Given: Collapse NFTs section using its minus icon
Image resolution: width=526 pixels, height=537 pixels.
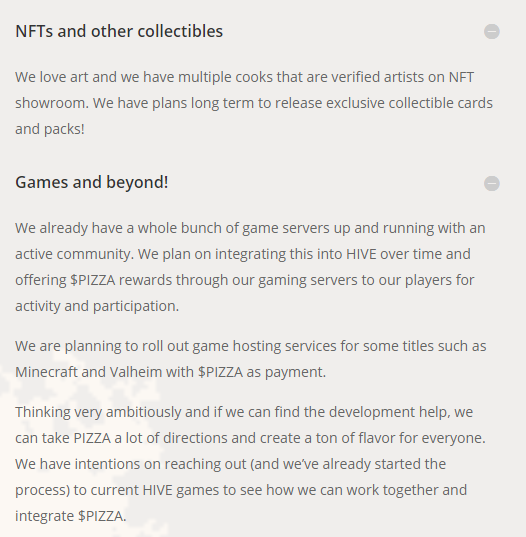Looking at the screenshot, I should [x=491, y=32].
